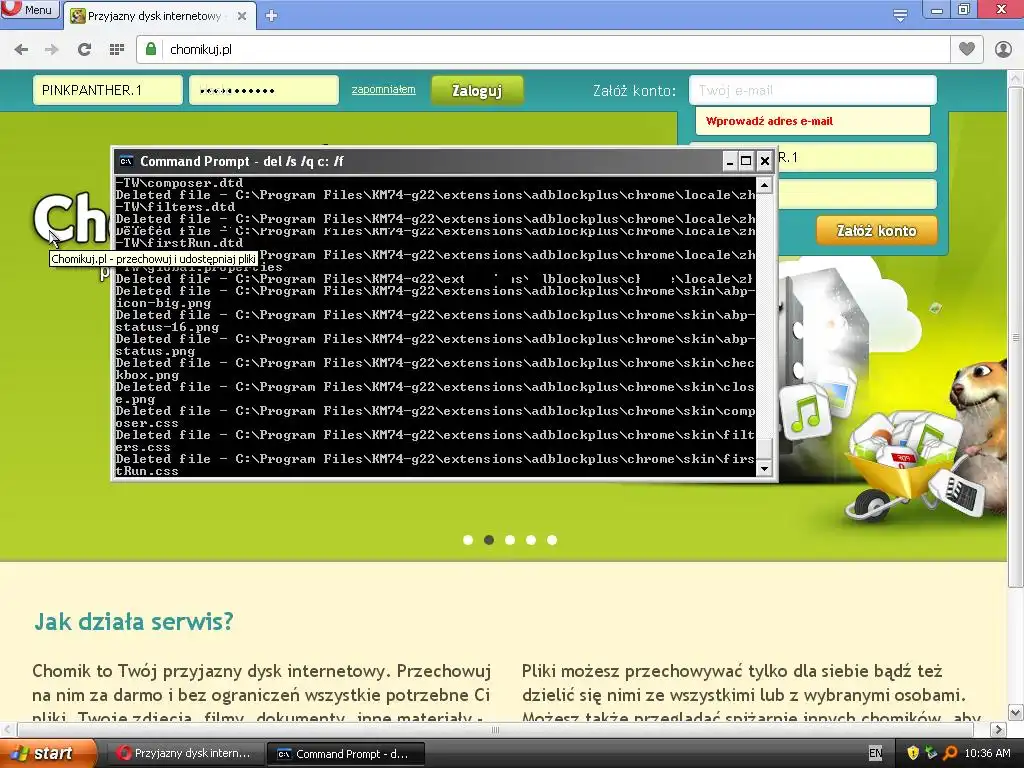The height and width of the screenshot is (768, 1024).
Task: Bookmark page with the heart icon
Action: [967, 49]
